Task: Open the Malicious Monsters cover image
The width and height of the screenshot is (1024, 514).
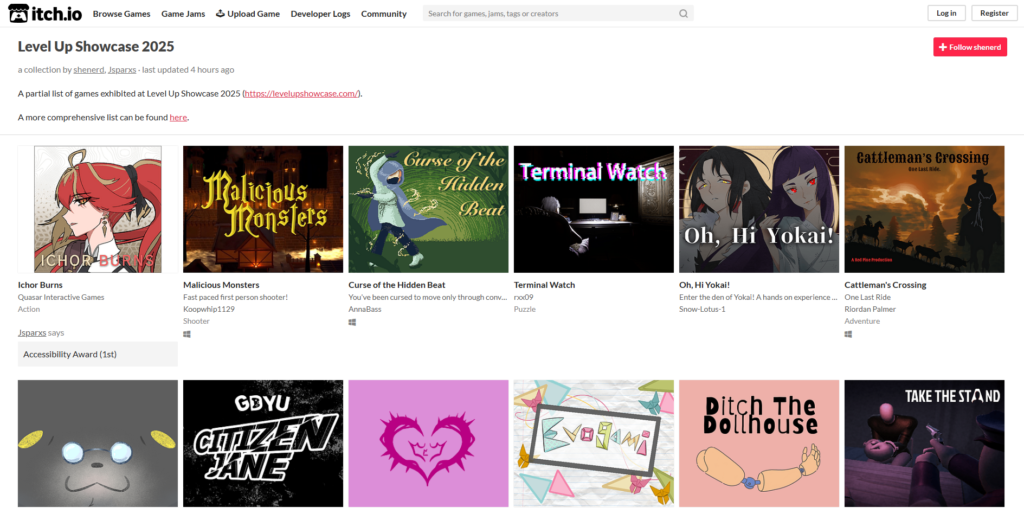Action: click(263, 209)
